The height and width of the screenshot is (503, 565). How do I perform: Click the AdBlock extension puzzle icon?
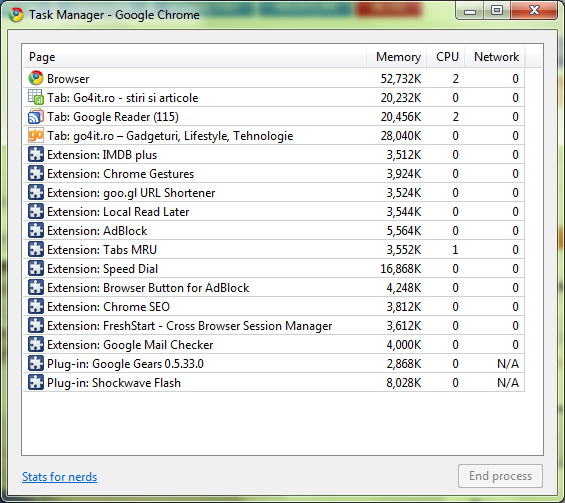pos(36,231)
